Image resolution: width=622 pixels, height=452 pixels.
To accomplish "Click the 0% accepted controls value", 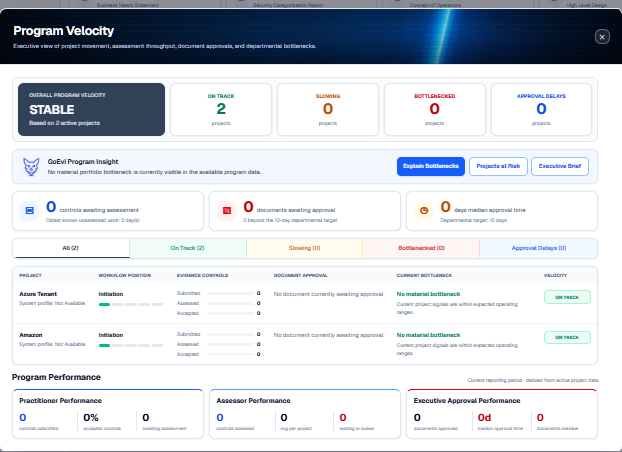I will pos(91,417).
